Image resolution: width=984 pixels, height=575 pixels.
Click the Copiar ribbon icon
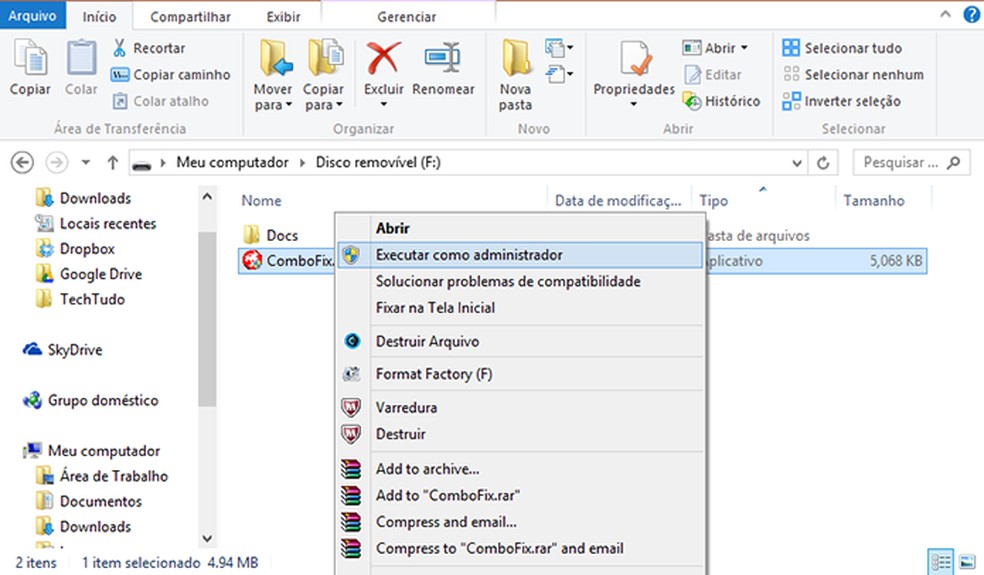[x=30, y=57]
